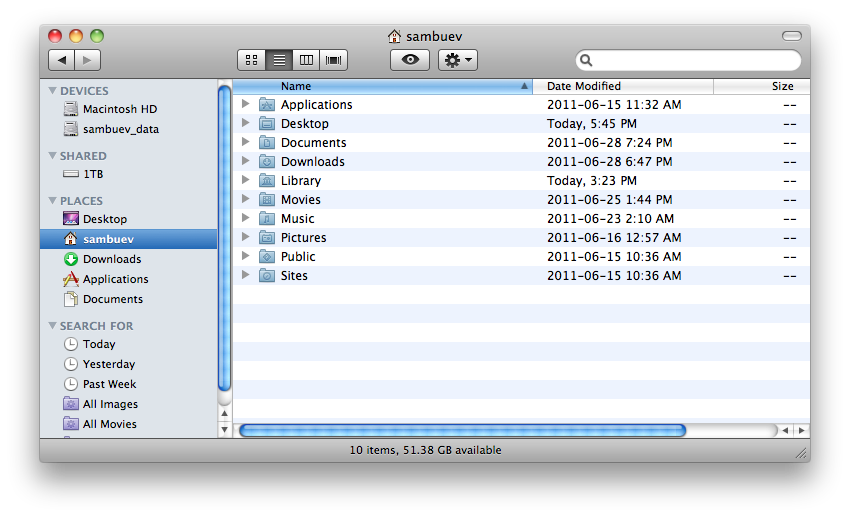Expand the Documents folder row

pos(246,141)
